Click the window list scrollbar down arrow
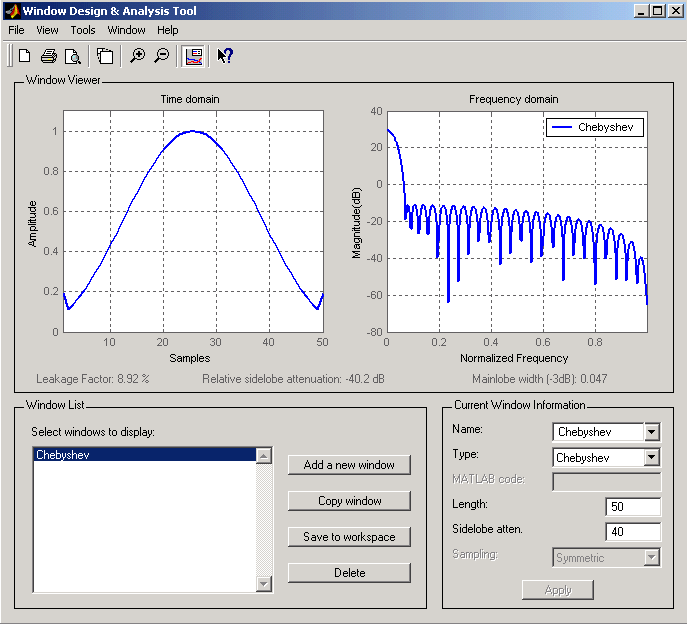The image size is (687, 624). click(264, 584)
